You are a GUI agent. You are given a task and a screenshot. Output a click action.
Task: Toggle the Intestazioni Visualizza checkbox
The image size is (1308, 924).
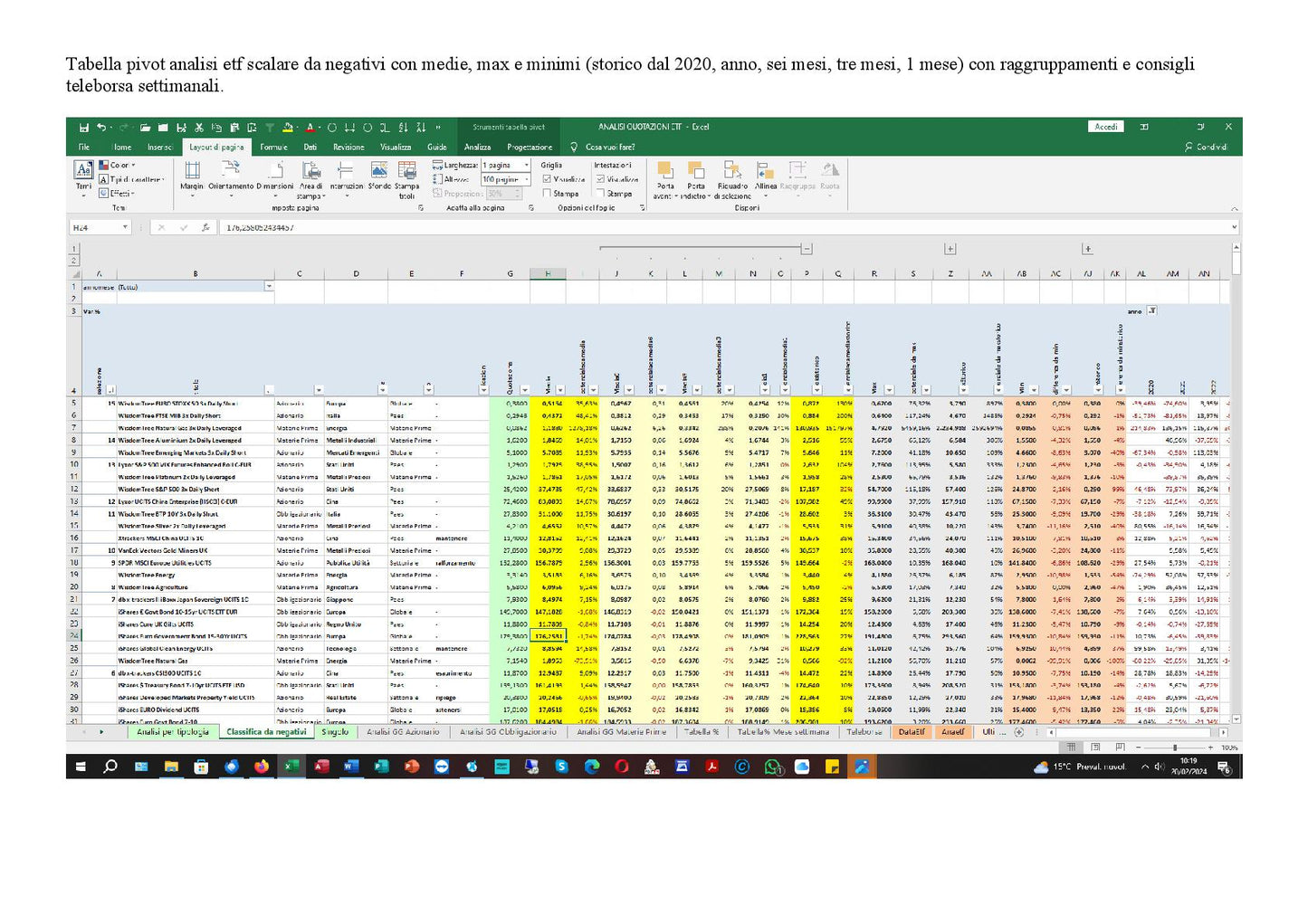[x=600, y=179]
